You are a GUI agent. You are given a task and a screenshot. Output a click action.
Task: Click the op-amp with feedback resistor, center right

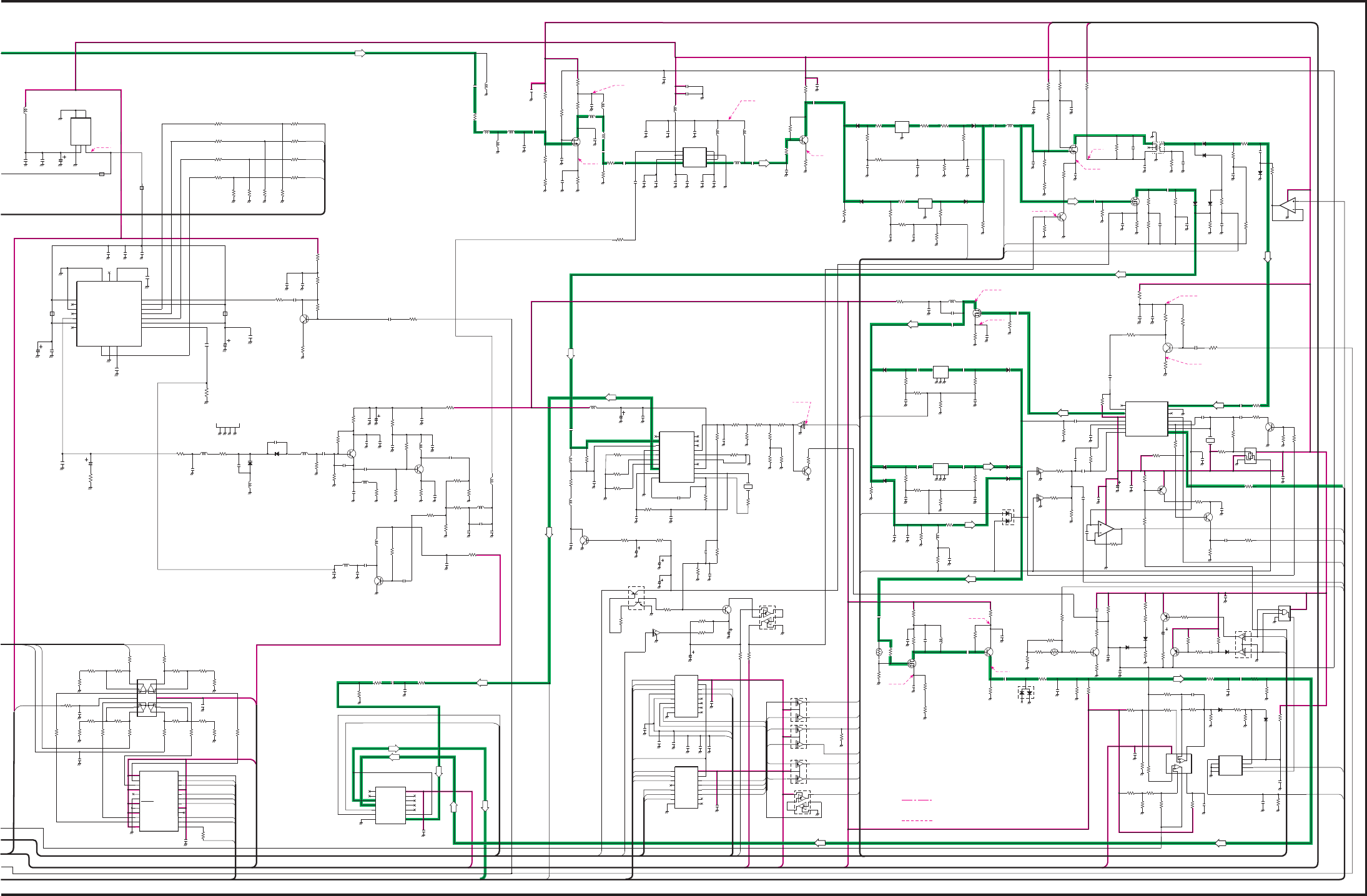(x=1105, y=529)
